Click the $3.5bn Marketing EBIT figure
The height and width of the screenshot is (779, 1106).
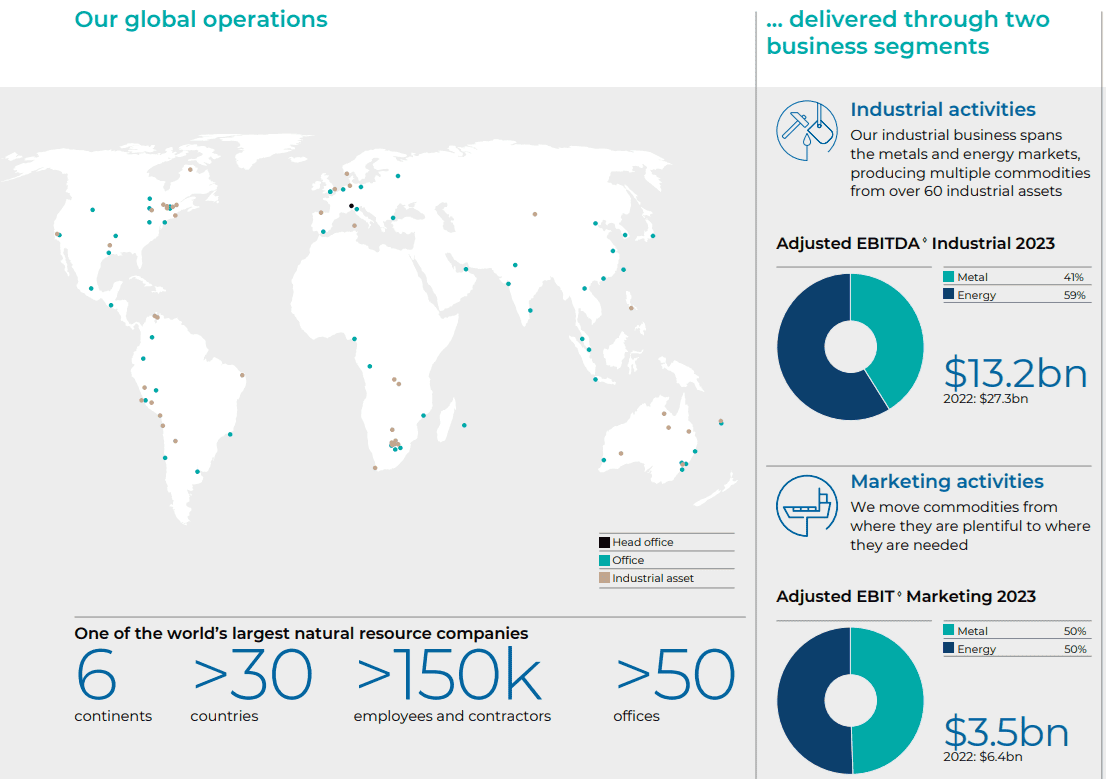1006,732
